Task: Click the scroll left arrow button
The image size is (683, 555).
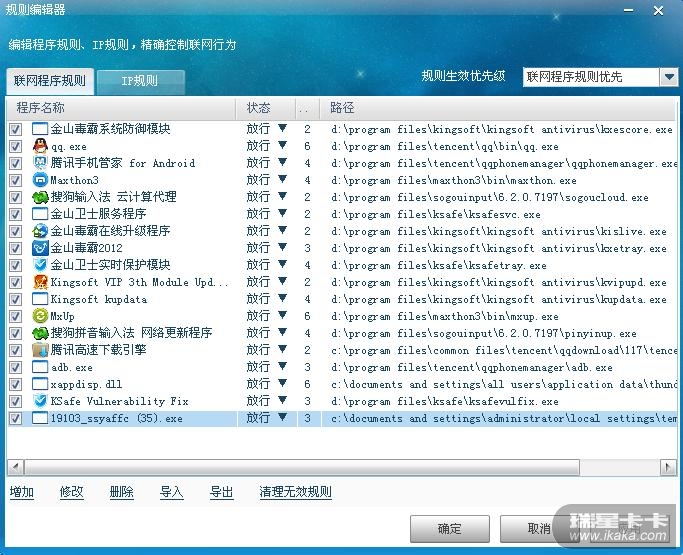Action: [16, 468]
